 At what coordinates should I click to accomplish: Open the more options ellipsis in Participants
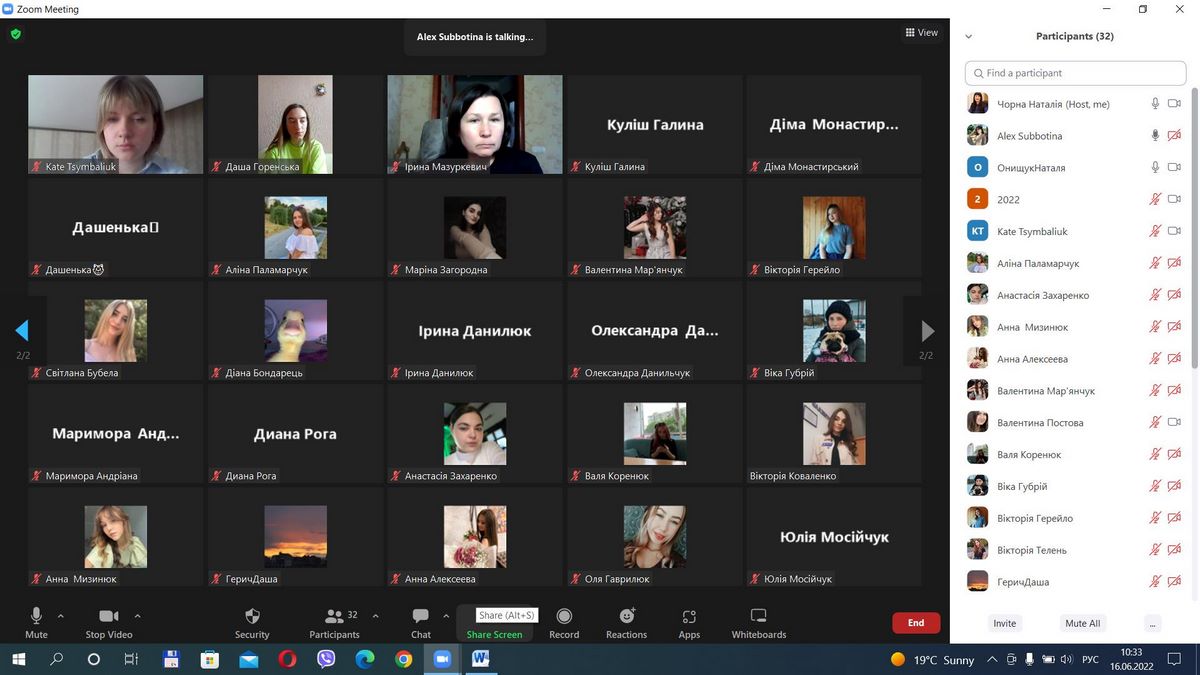pyautogui.click(x=1153, y=623)
